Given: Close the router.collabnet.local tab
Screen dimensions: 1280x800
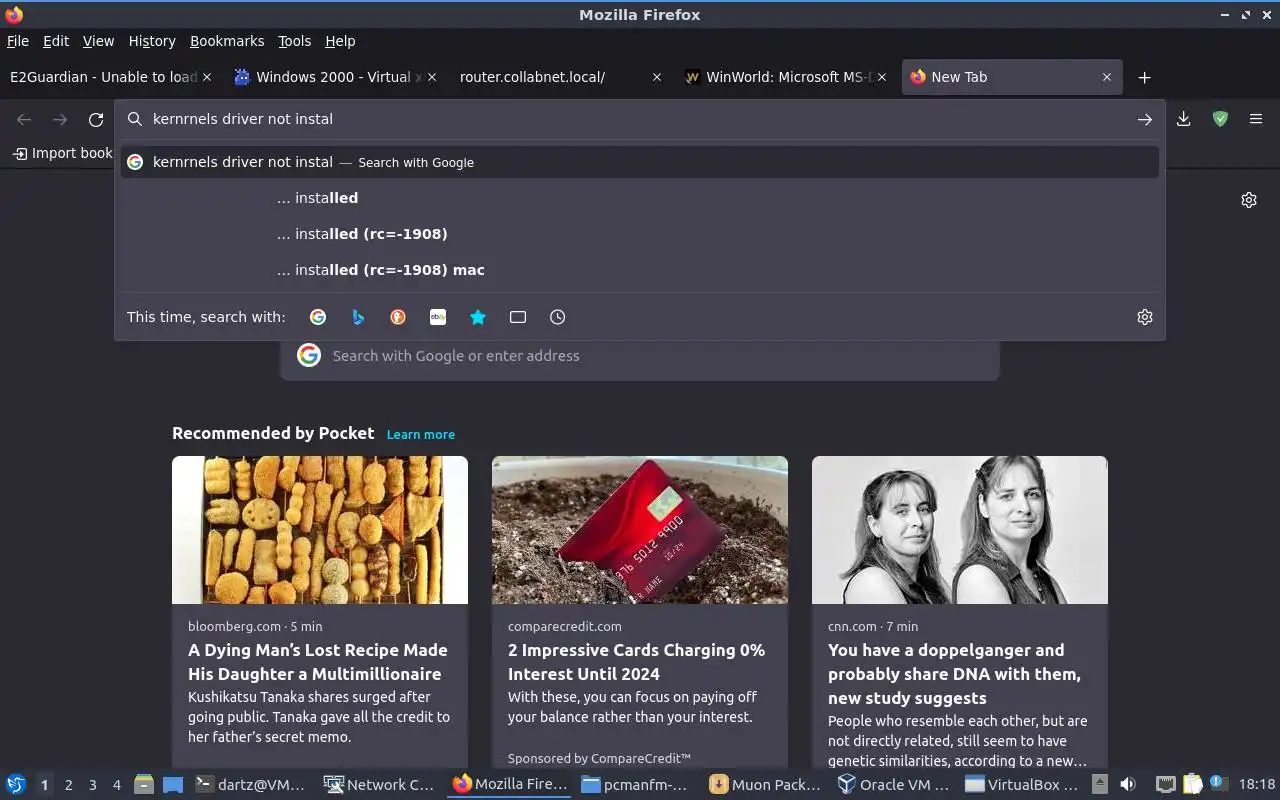Looking at the screenshot, I should pyautogui.click(x=656, y=77).
